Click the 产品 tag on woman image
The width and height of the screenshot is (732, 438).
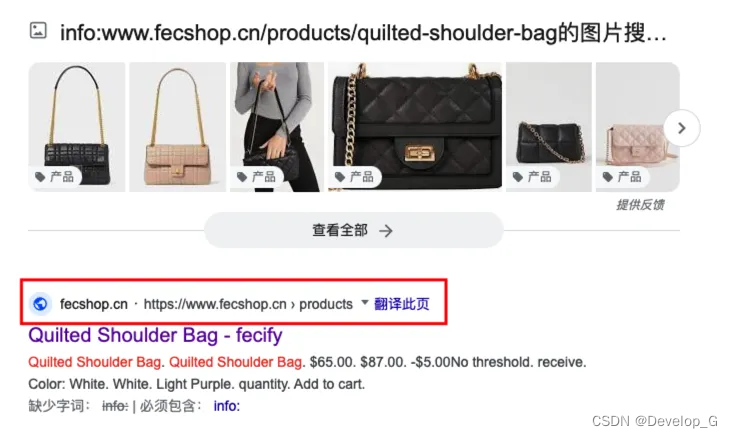(x=256, y=177)
